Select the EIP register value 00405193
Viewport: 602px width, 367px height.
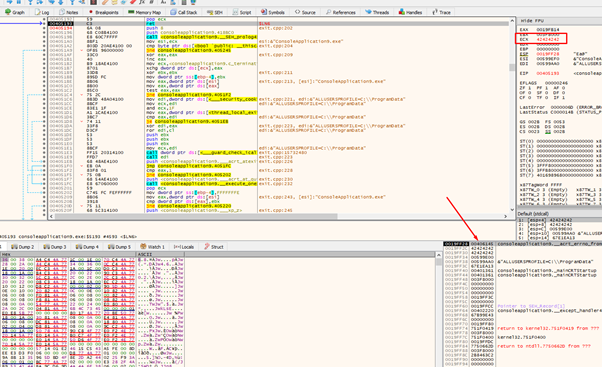pos(547,73)
